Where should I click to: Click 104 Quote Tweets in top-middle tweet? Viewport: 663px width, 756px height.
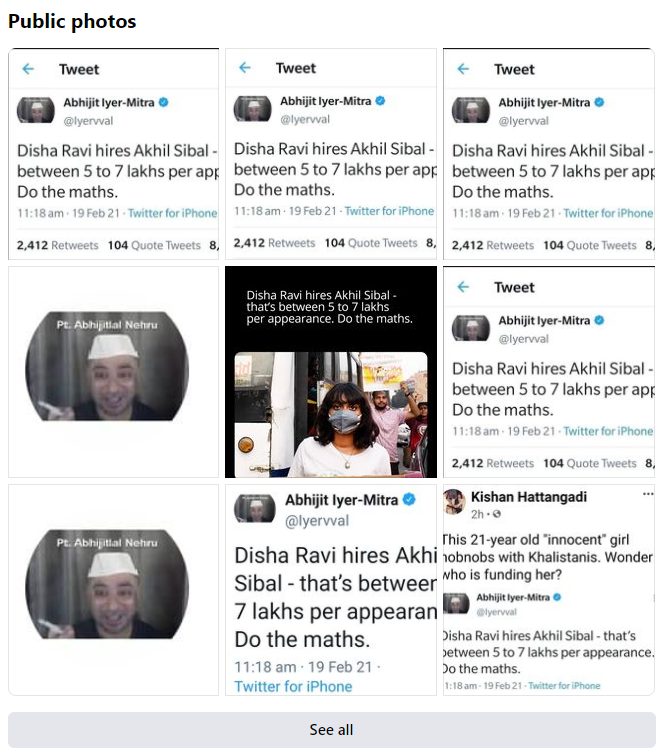pyautogui.click(x=371, y=243)
